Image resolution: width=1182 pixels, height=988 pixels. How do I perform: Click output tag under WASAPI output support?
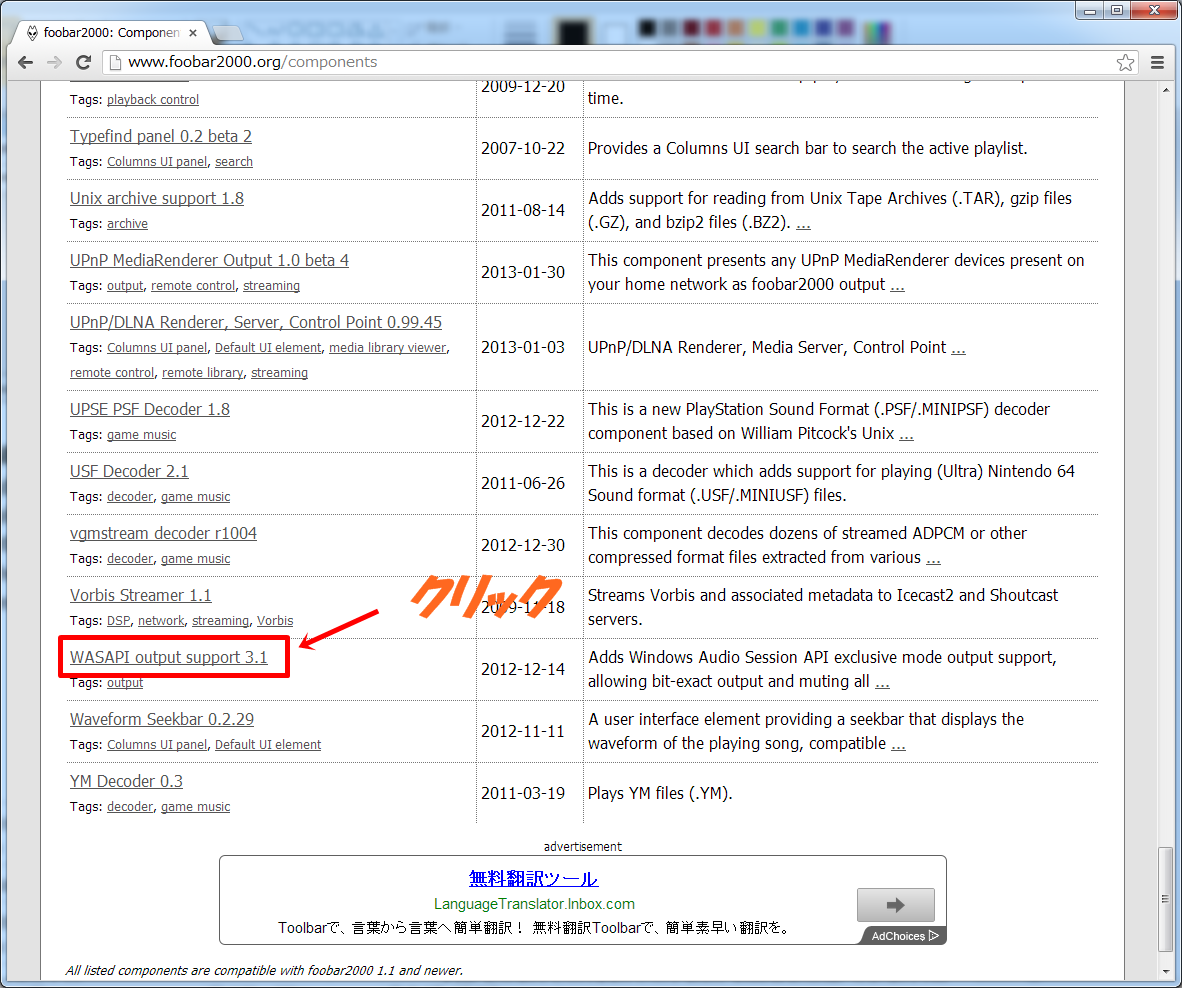[x=125, y=682]
